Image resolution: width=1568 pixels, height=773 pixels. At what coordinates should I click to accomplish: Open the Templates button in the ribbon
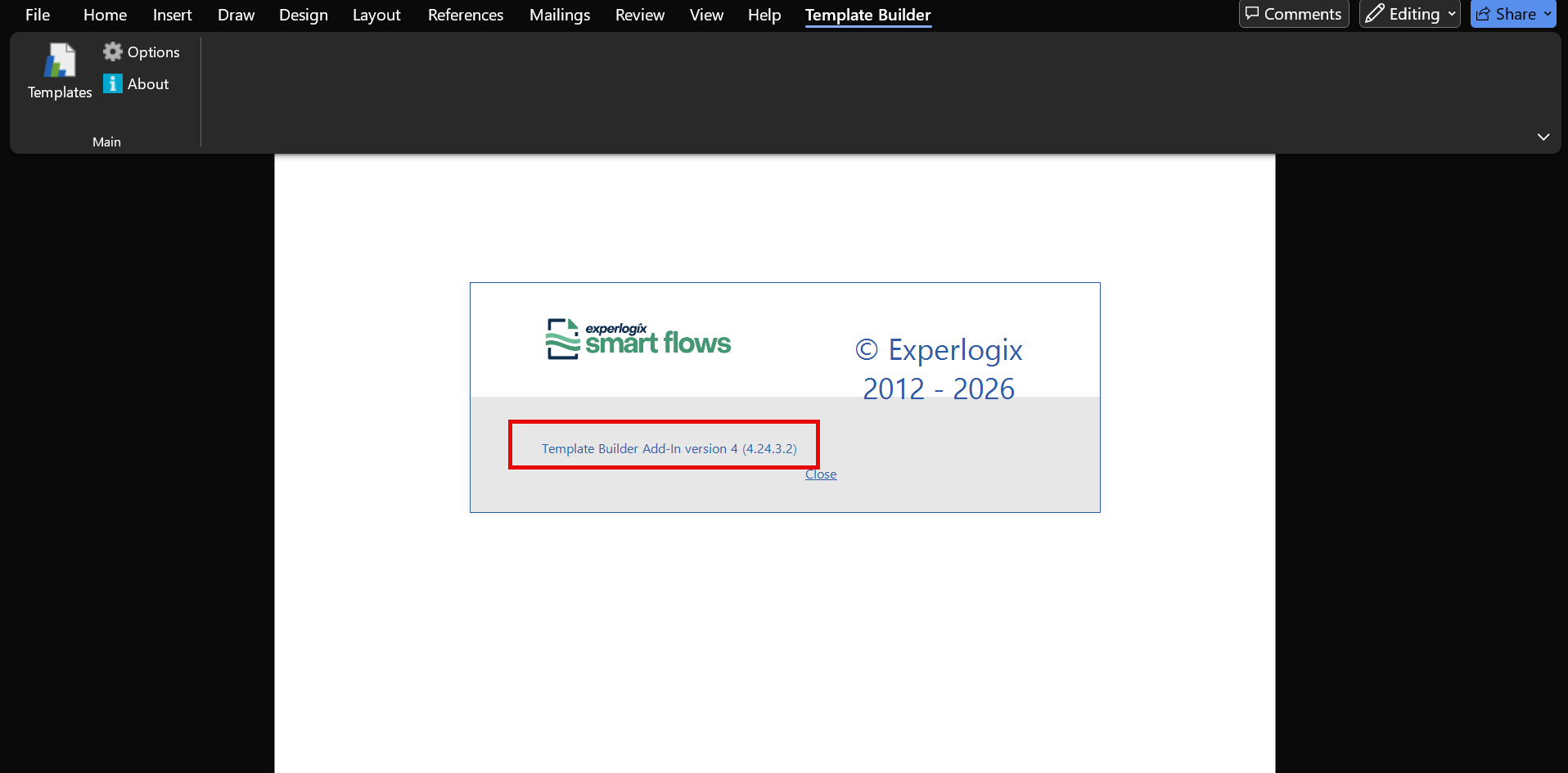(60, 72)
